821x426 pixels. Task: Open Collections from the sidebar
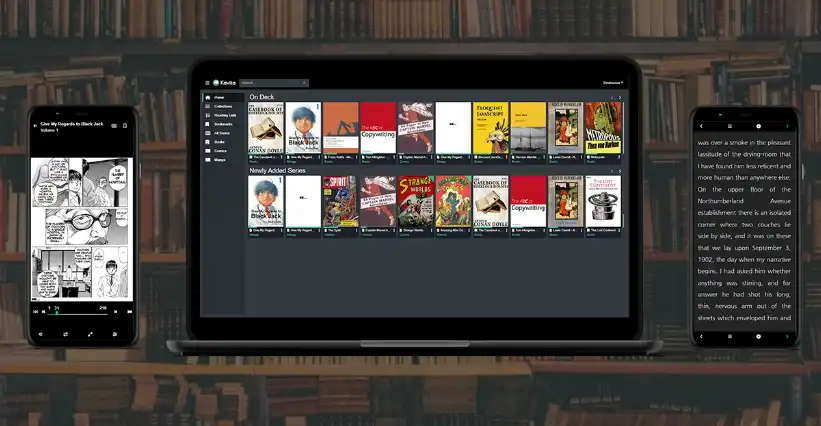click(224, 106)
